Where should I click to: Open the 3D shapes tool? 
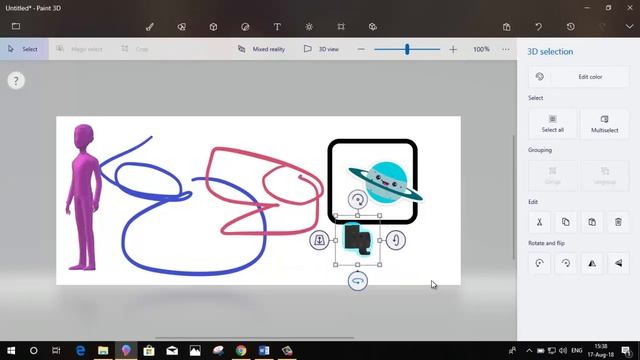coord(213,27)
